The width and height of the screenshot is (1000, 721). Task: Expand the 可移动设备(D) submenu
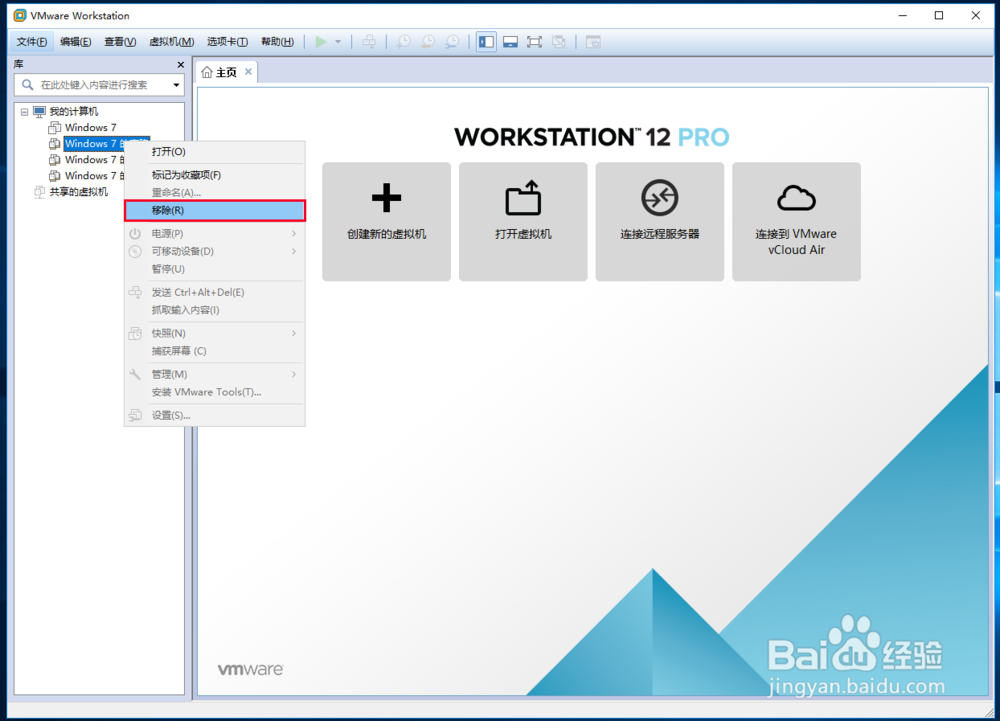214,251
